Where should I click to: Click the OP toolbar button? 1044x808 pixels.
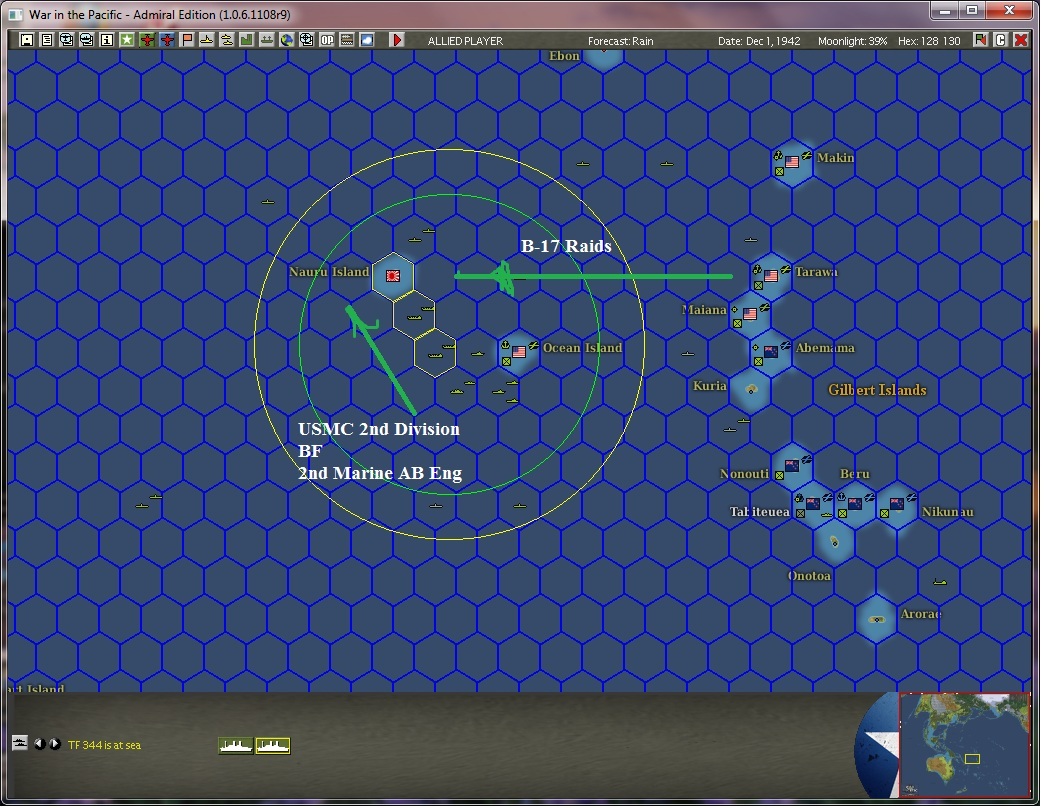coord(326,40)
